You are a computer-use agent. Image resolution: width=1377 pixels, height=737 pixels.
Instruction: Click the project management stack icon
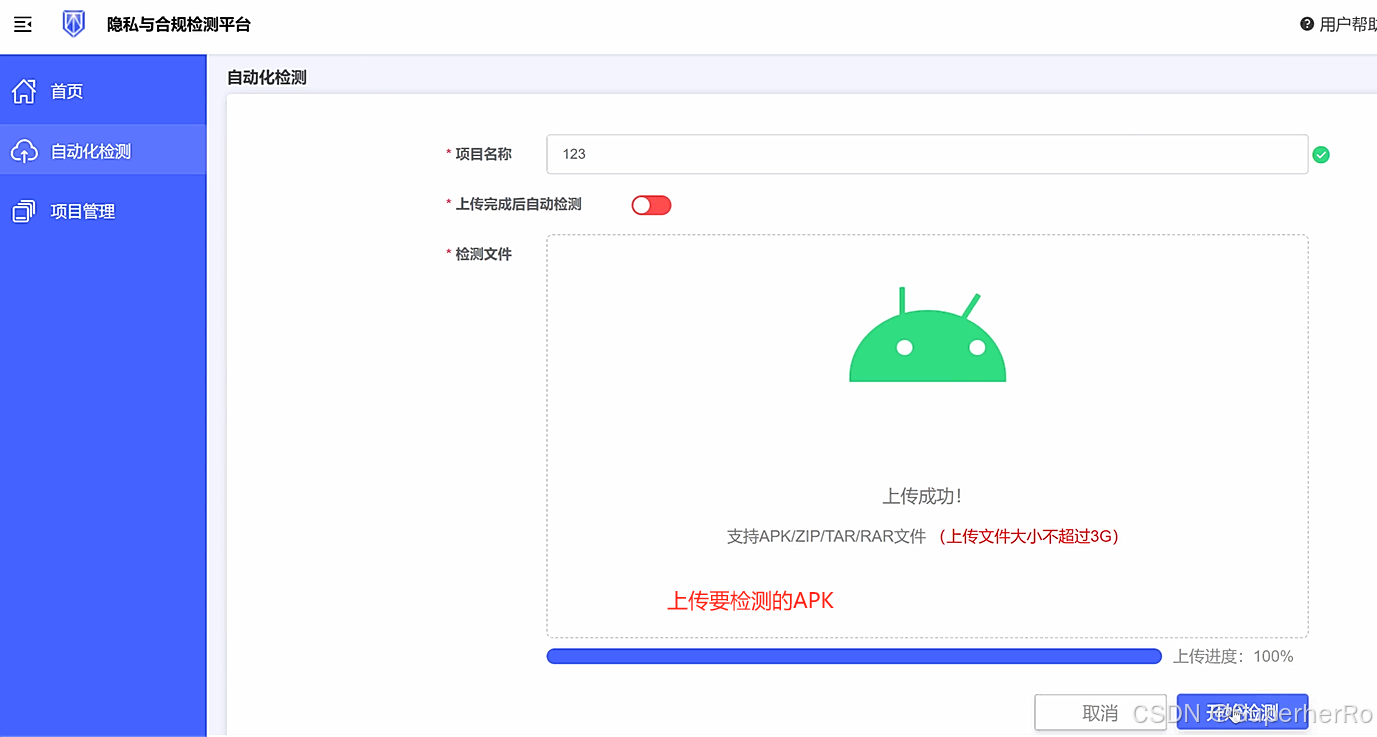(x=23, y=211)
